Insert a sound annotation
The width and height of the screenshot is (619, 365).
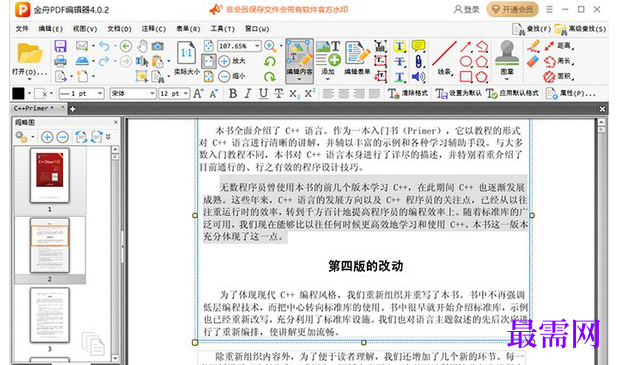[x=418, y=76]
